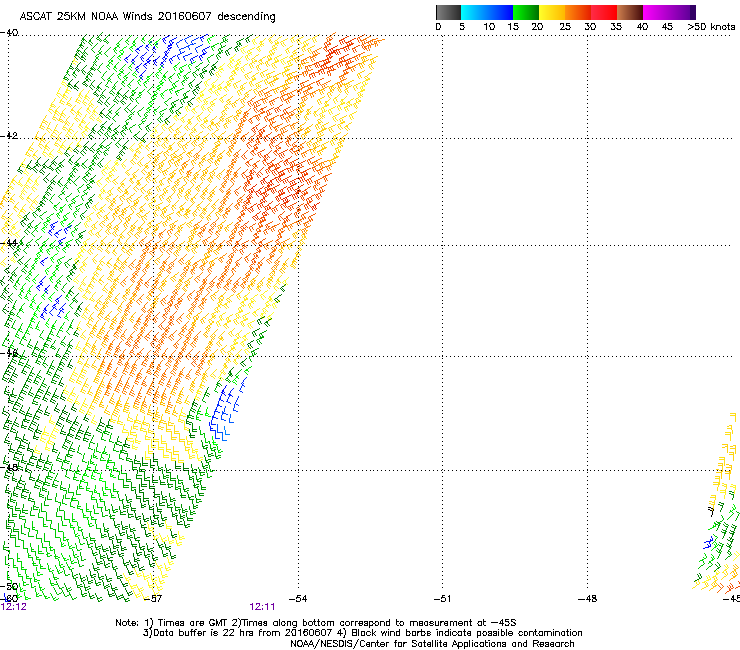
Task: Click the legend label '35'
Action: pos(616,27)
